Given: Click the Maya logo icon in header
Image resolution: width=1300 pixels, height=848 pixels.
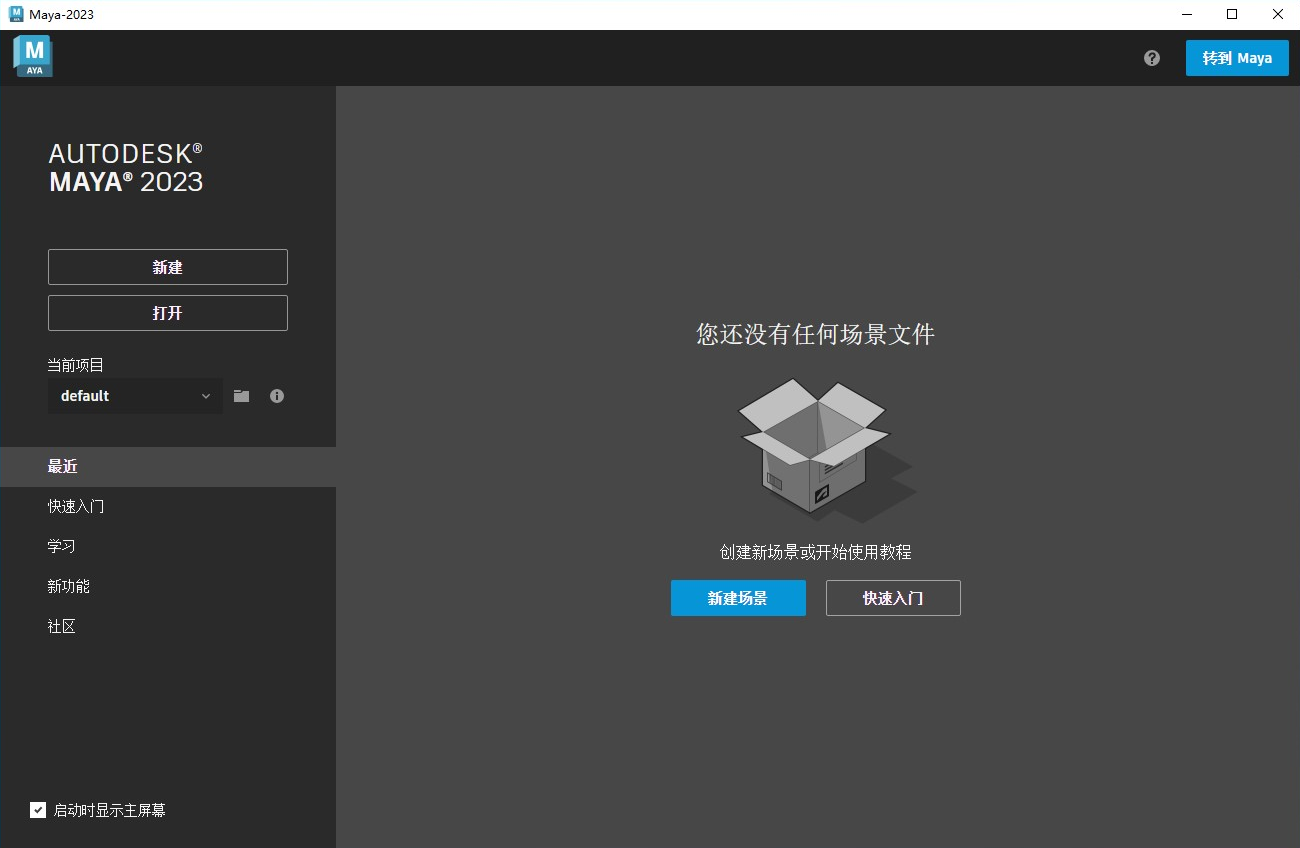Looking at the screenshot, I should pyautogui.click(x=32, y=57).
